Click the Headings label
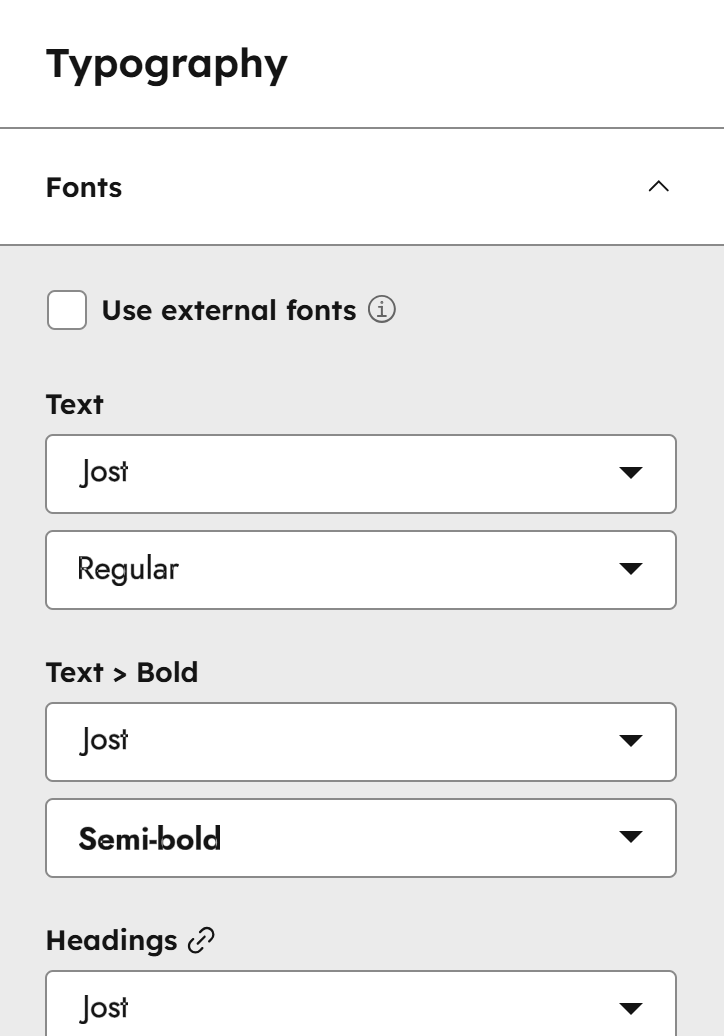The width and height of the screenshot is (724, 1036). click(x=112, y=940)
